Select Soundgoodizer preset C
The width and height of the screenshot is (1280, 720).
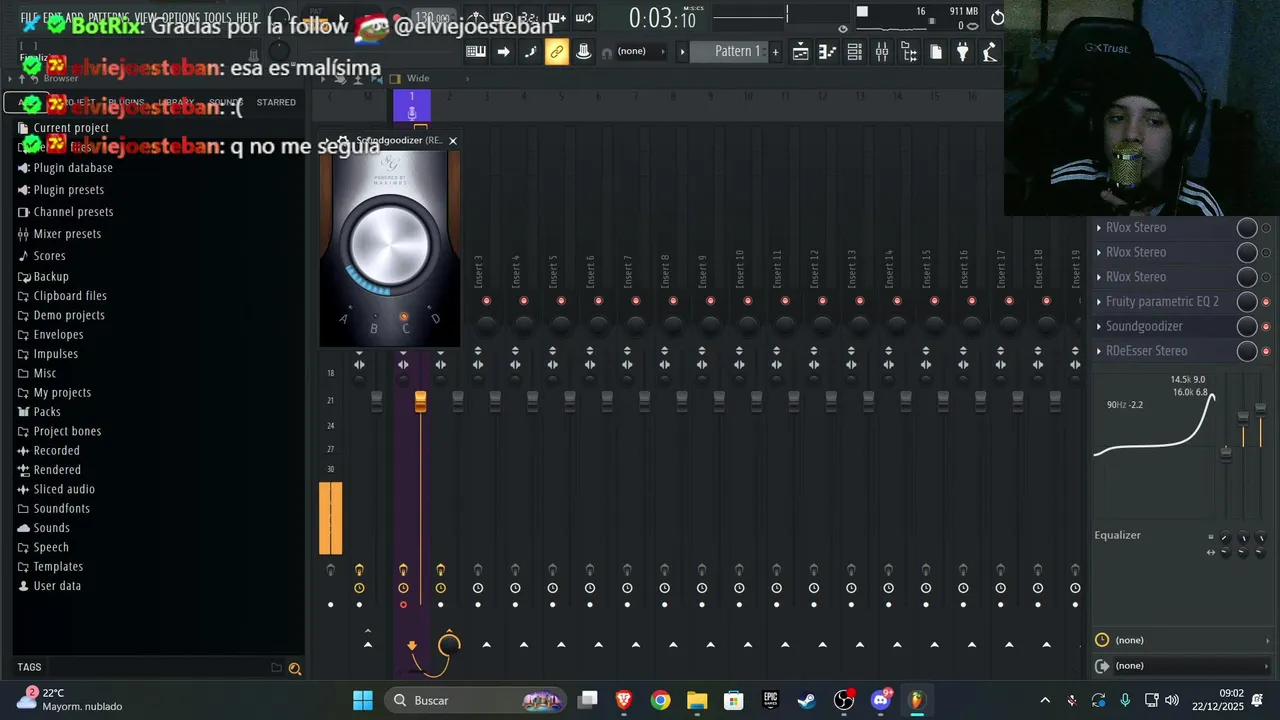[405, 328]
